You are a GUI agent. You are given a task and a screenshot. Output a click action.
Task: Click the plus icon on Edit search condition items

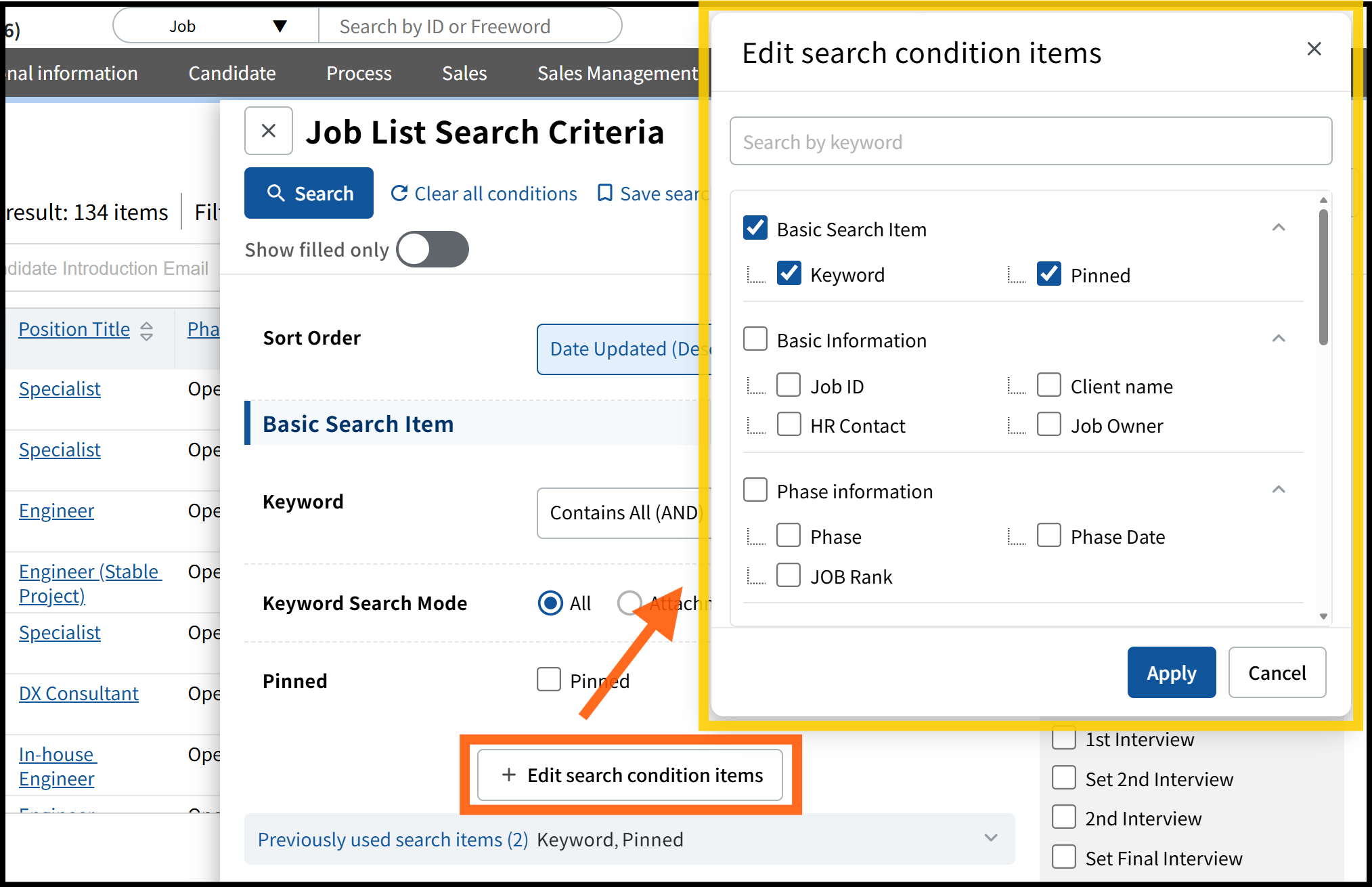[509, 775]
